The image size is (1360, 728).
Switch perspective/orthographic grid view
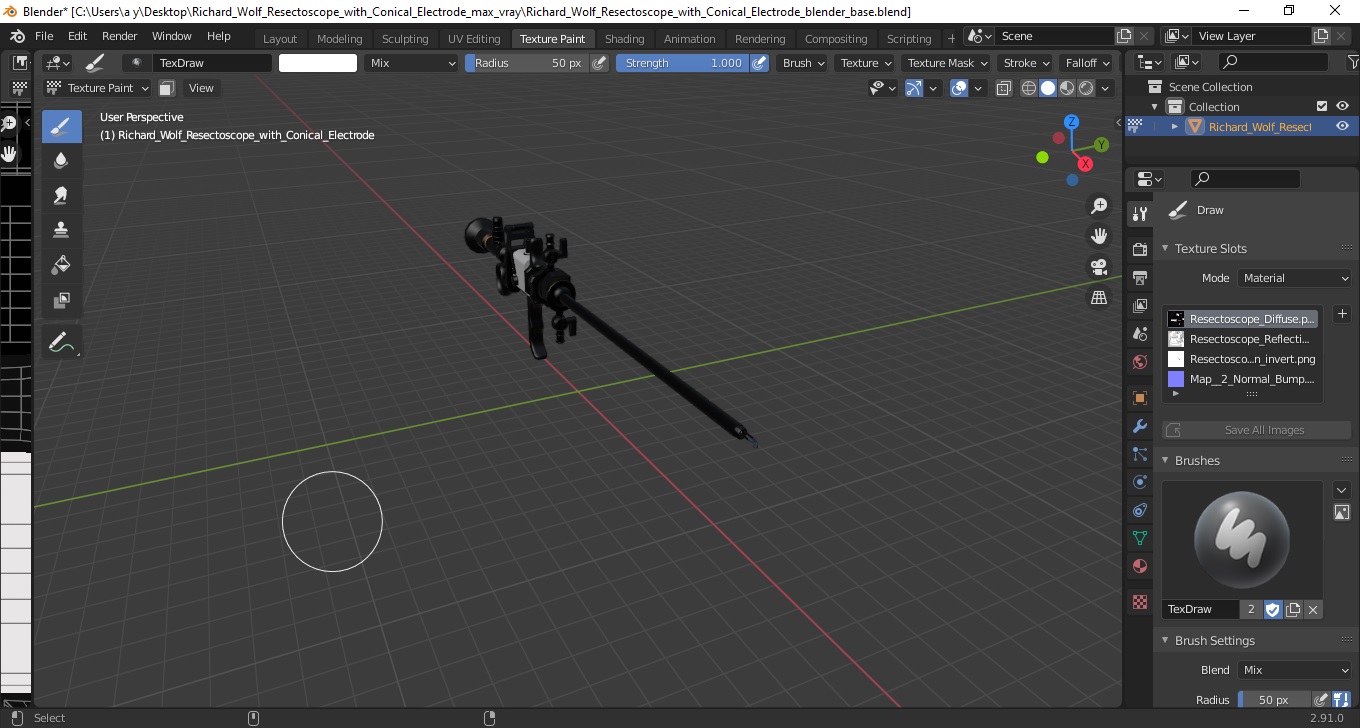tap(1099, 297)
